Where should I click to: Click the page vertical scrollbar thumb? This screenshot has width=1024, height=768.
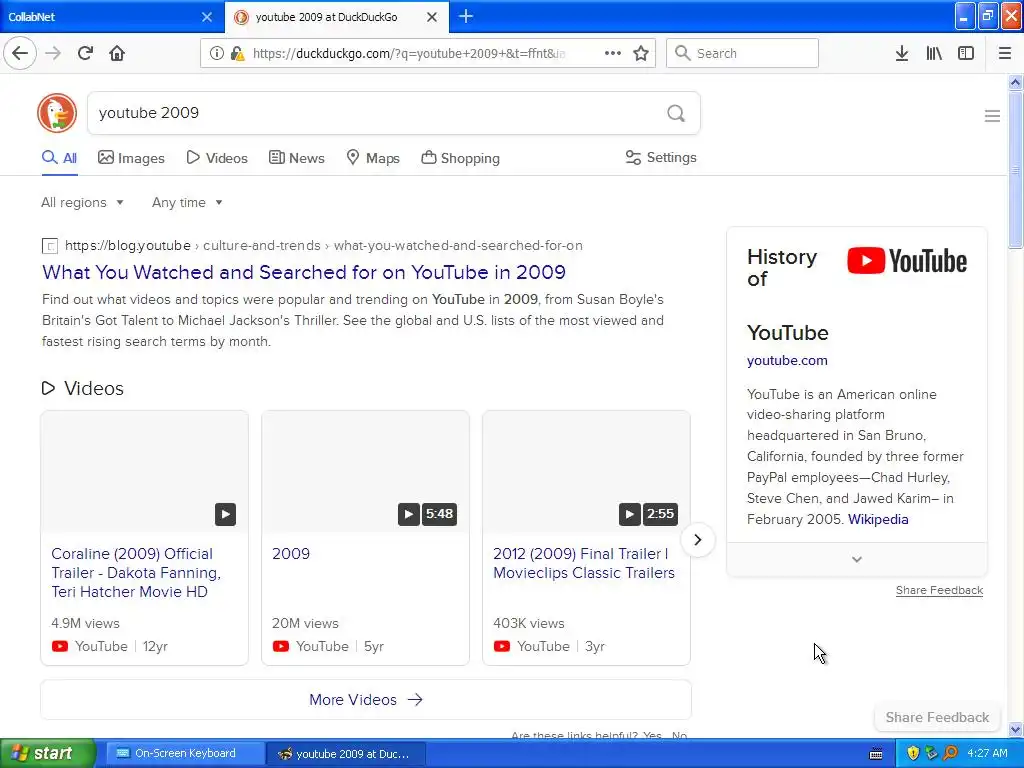1015,170
